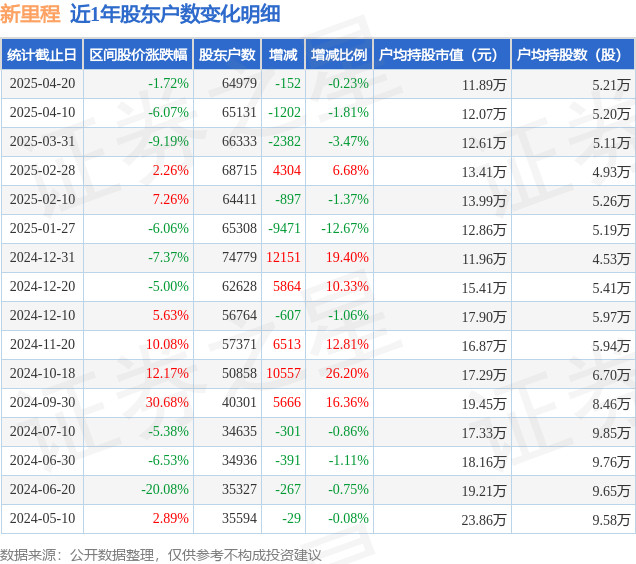
Task: Select the date cell 2024-06-30
Action: [x=42, y=461]
